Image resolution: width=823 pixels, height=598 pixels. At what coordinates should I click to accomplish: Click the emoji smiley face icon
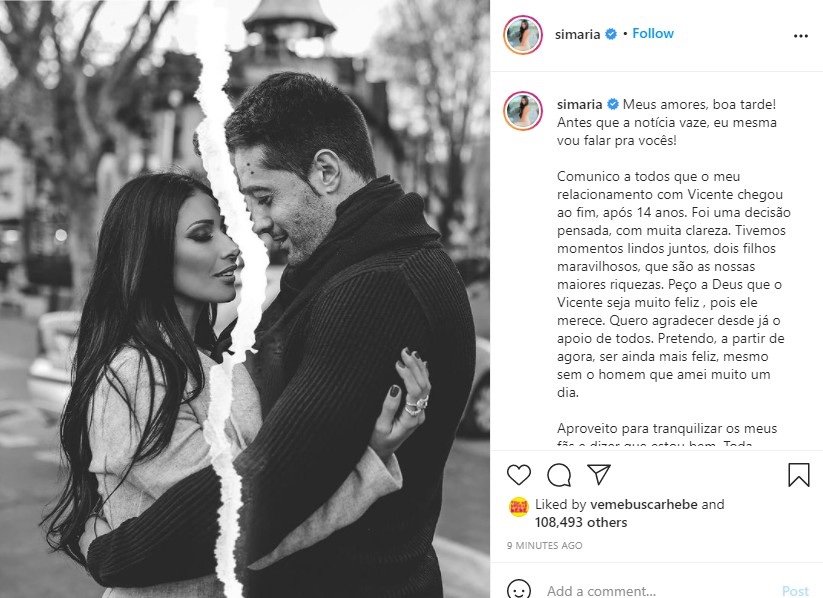pyautogui.click(x=519, y=590)
